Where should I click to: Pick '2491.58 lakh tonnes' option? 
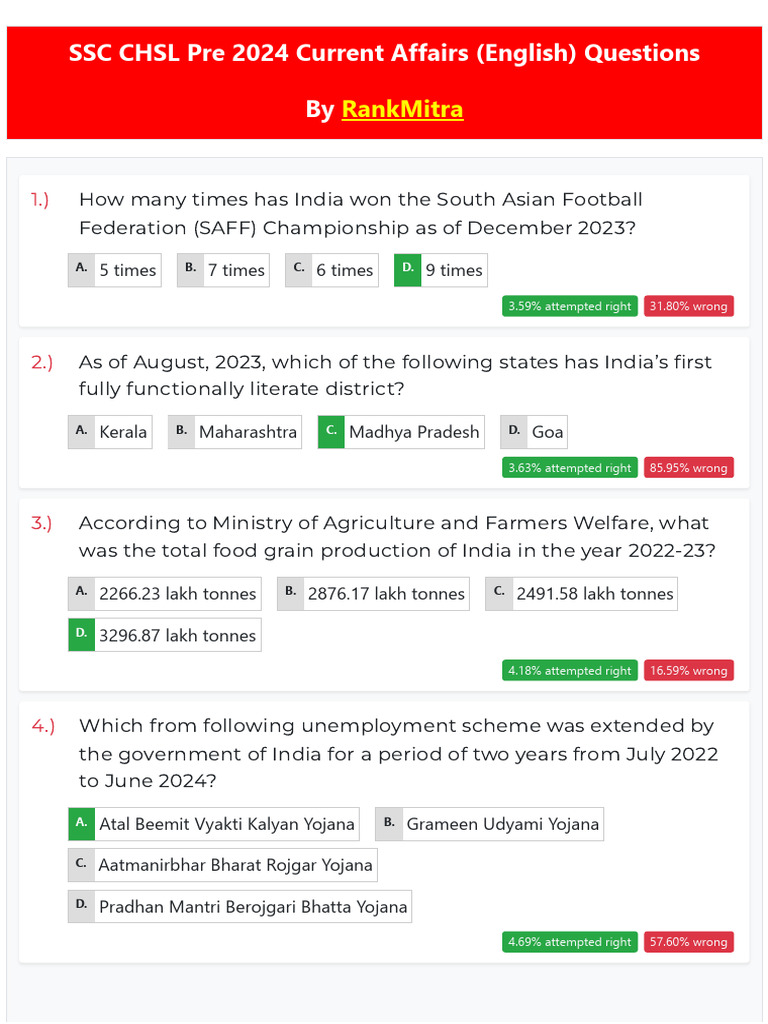coord(581,594)
